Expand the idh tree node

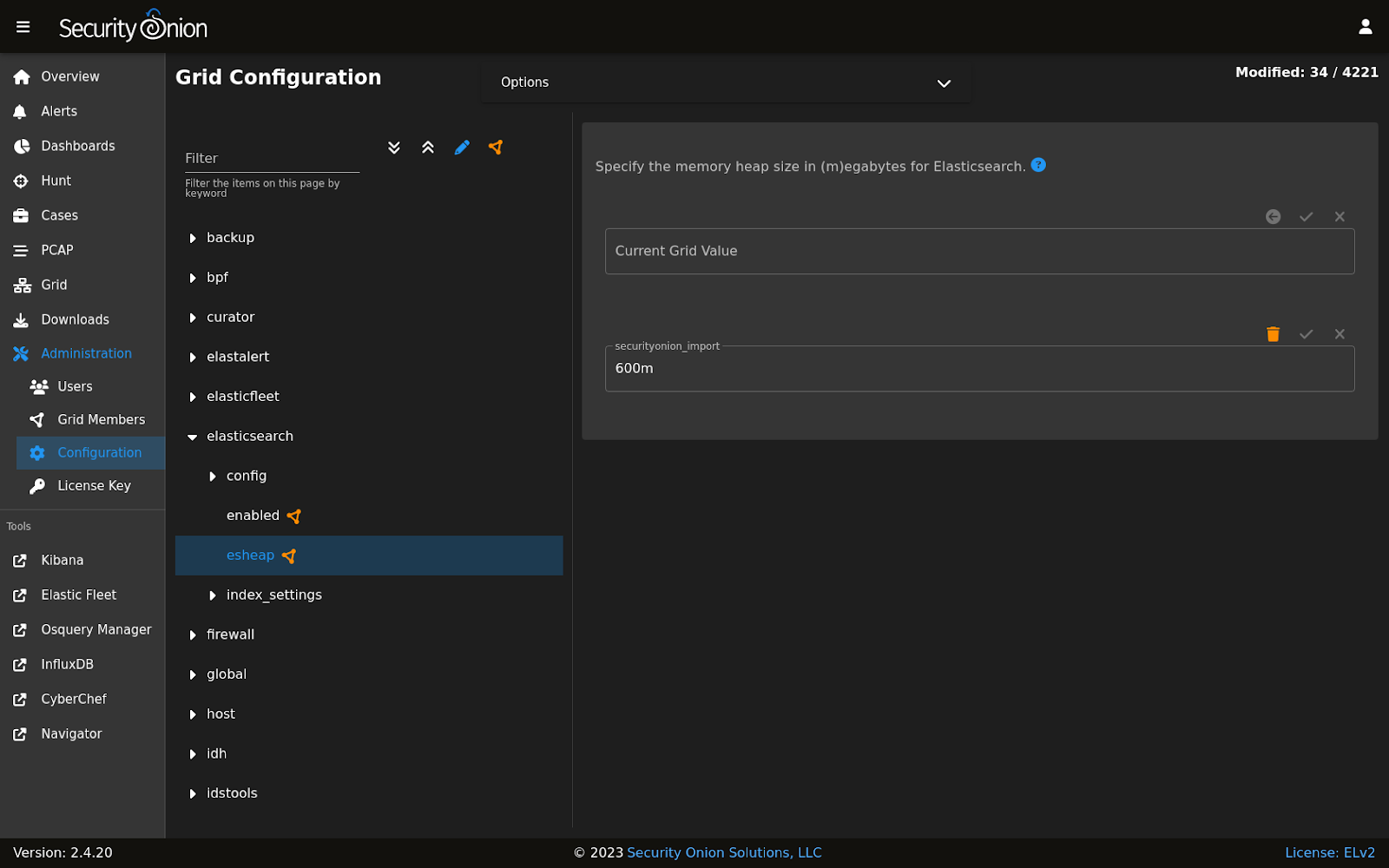pos(193,754)
